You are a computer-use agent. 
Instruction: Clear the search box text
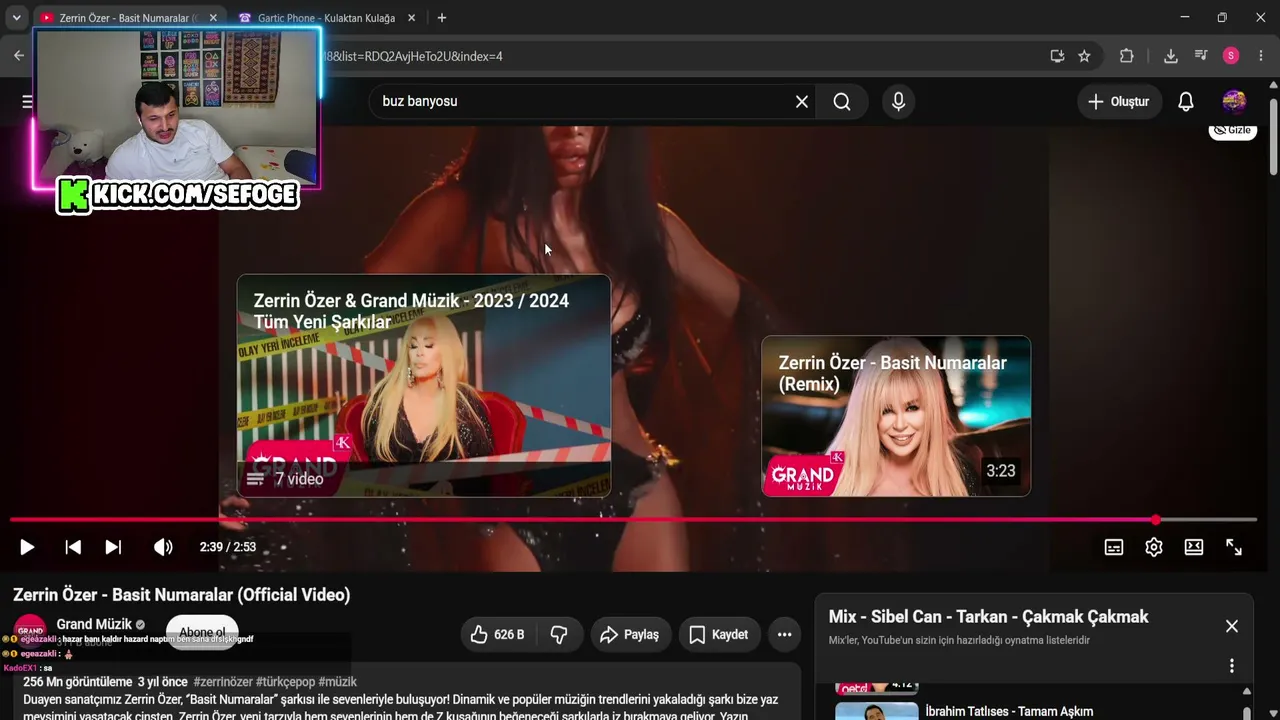tap(801, 101)
